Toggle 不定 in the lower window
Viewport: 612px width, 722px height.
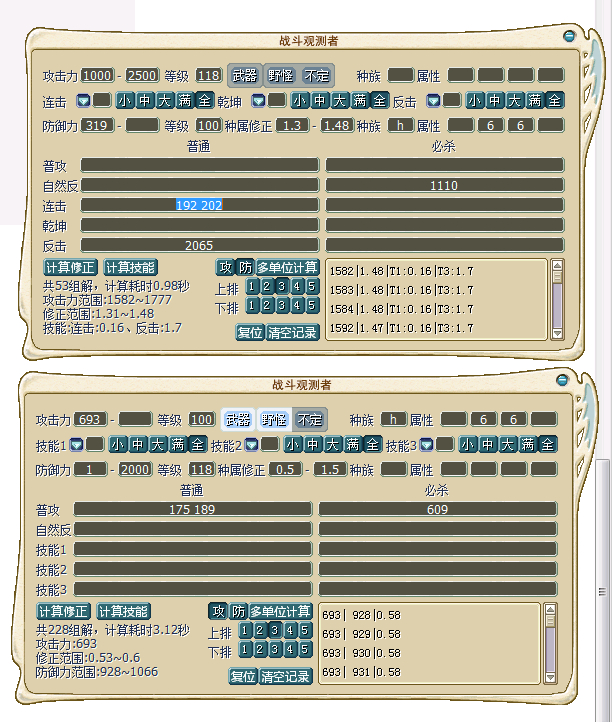coord(309,419)
